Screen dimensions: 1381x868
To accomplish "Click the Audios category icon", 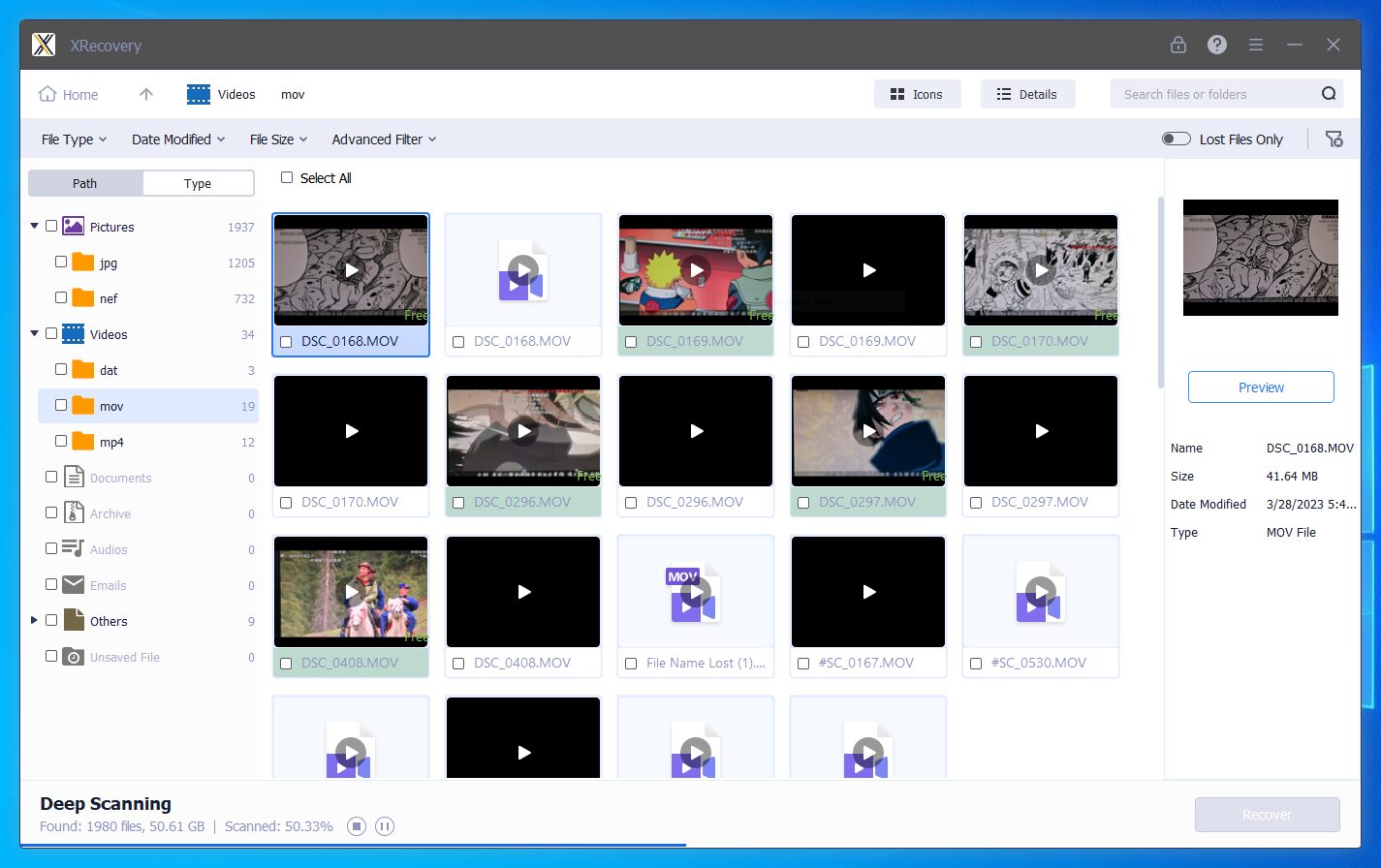I will coord(73,548).
